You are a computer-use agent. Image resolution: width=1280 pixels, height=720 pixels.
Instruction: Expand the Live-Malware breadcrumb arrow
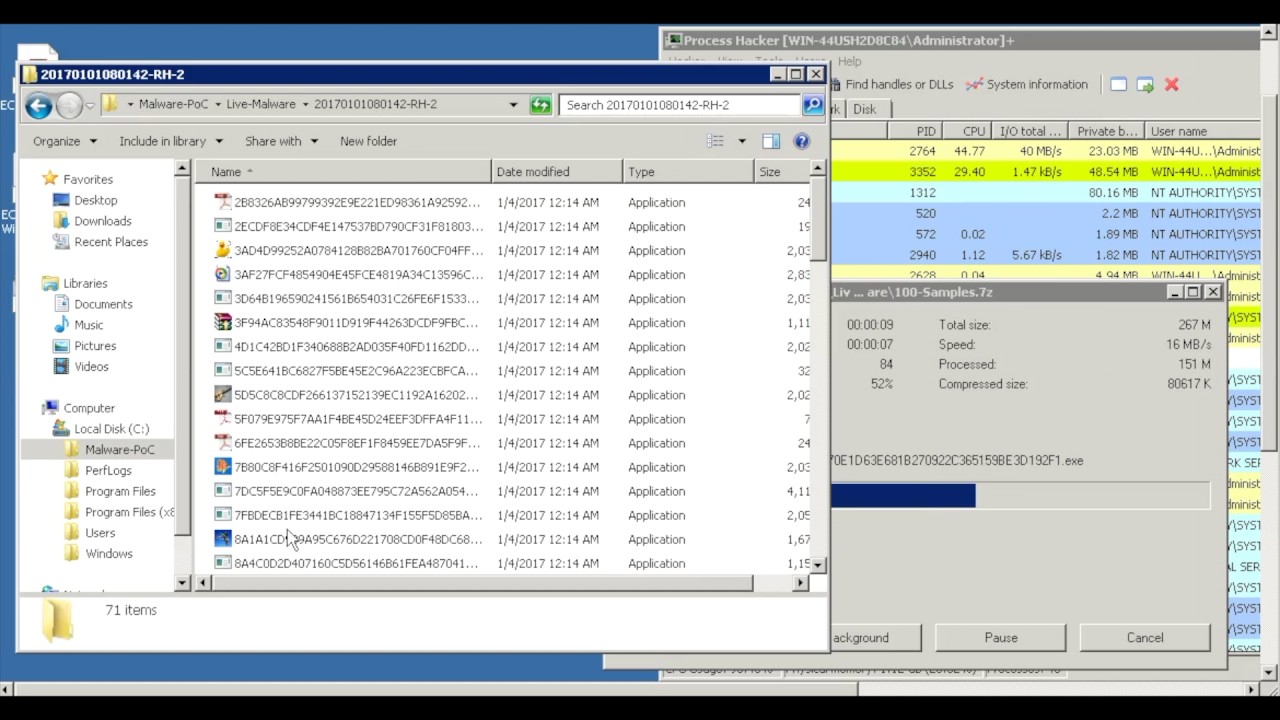click(x=305, y=105)
